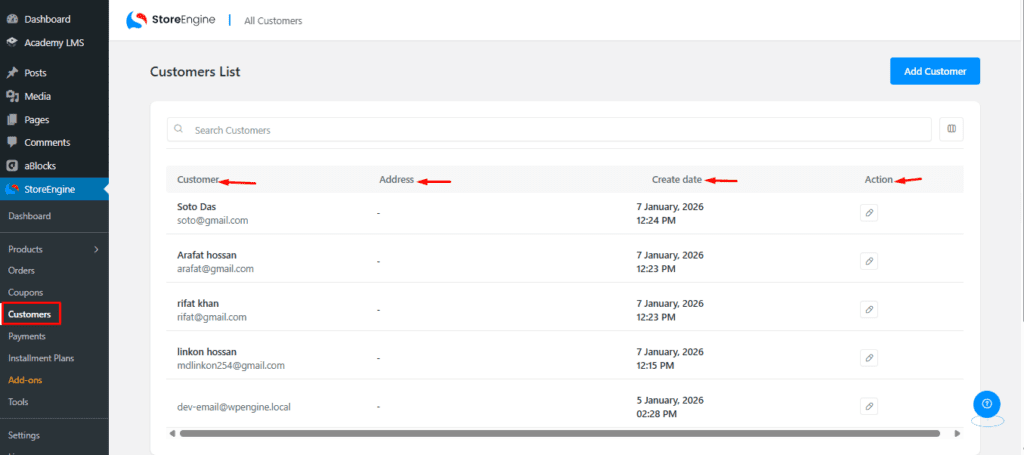
Task: Edit the Arafat hossan customer row
Action: click(x=869, y=261)
